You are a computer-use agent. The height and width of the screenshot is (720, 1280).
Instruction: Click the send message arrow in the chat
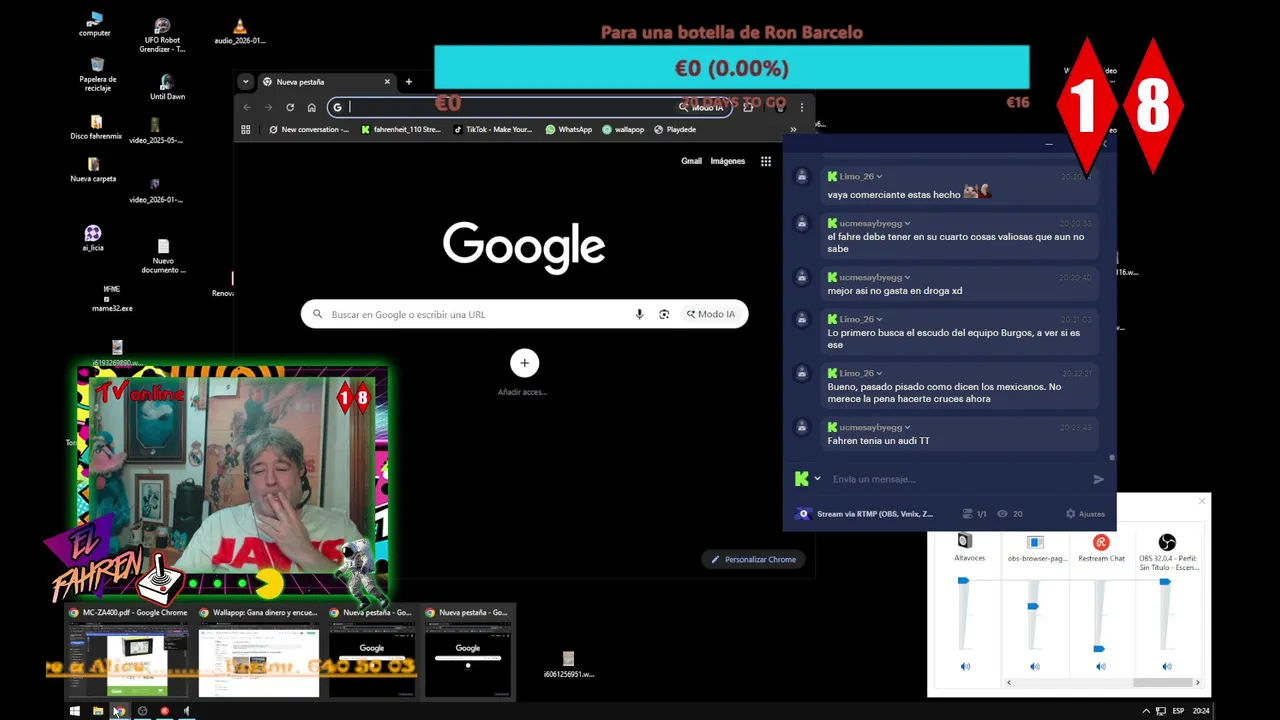click(x=1098, y=479)
